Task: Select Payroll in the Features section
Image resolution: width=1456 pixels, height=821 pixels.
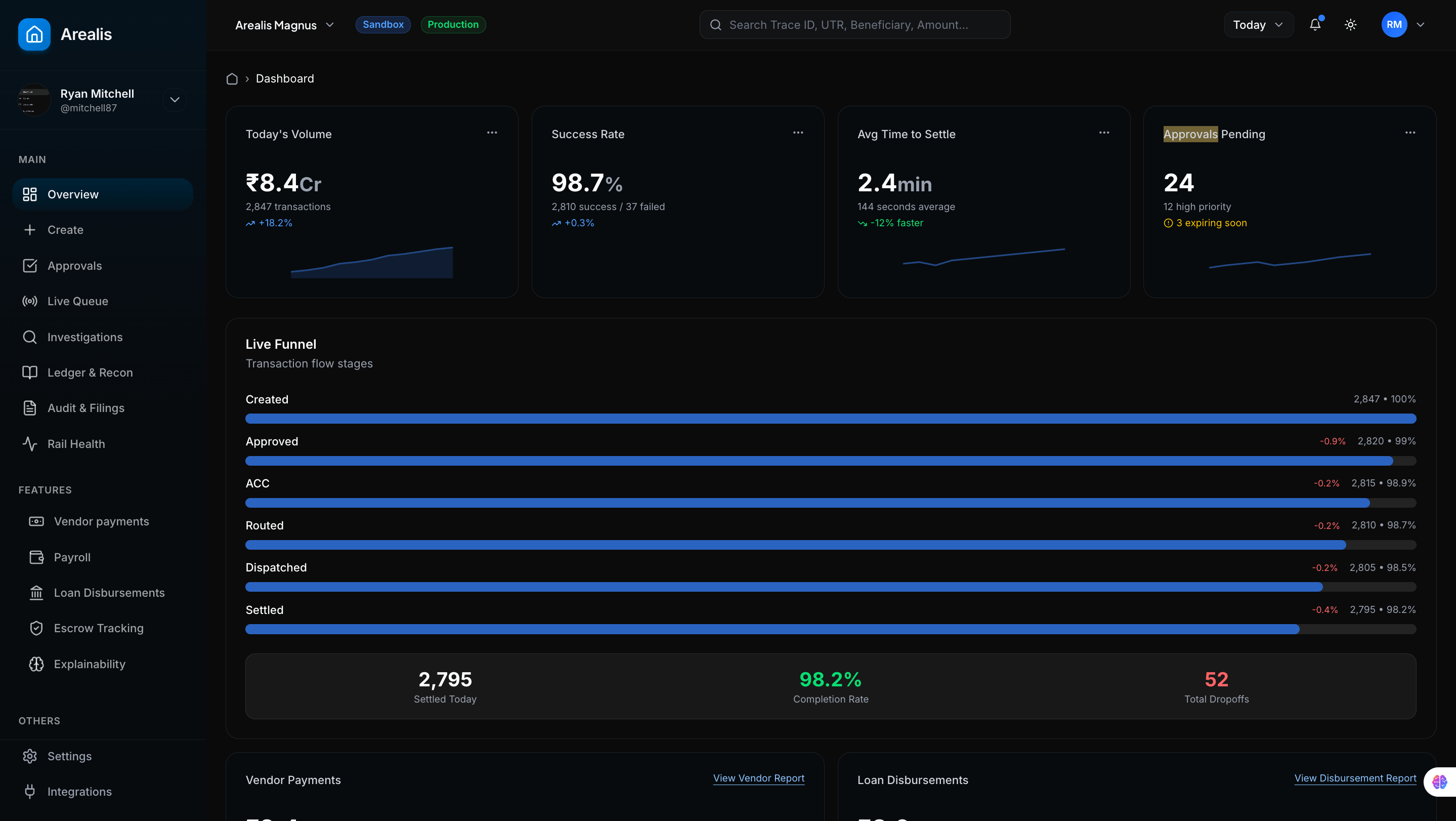Action: [x=72, y=557]
